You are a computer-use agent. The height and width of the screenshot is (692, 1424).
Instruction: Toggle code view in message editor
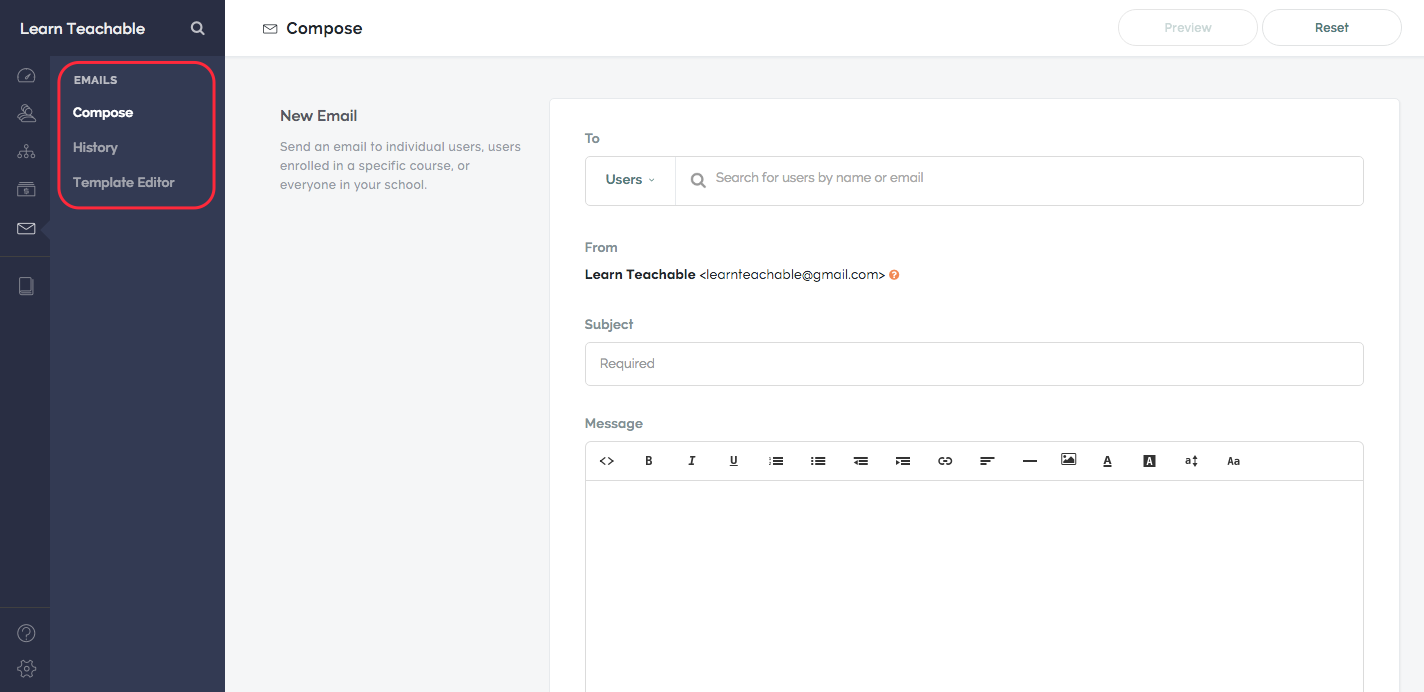pyautogui.click(x=606, y=461)
